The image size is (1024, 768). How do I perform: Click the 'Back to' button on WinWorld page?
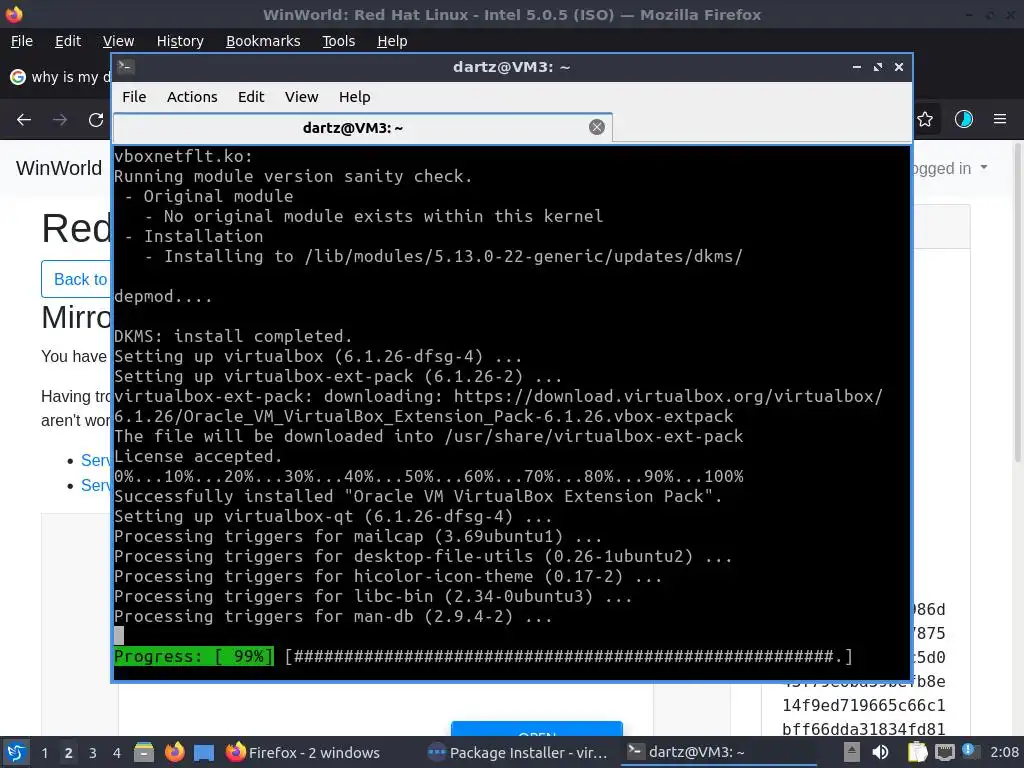[77, 279]
